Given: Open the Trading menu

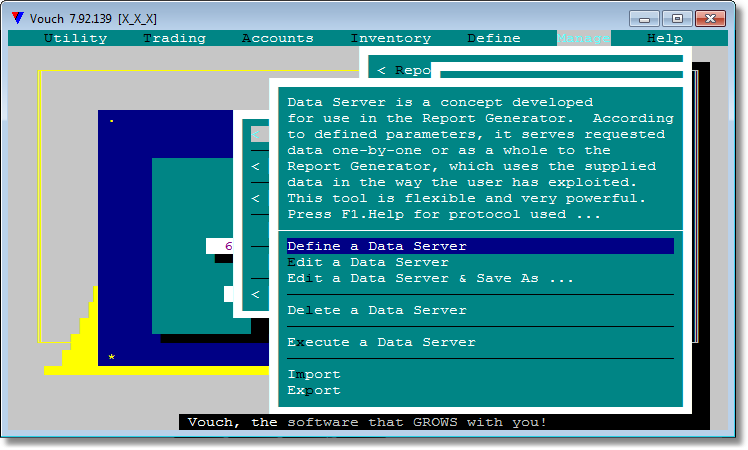Looking at the screenshot, I should [174, 38].
